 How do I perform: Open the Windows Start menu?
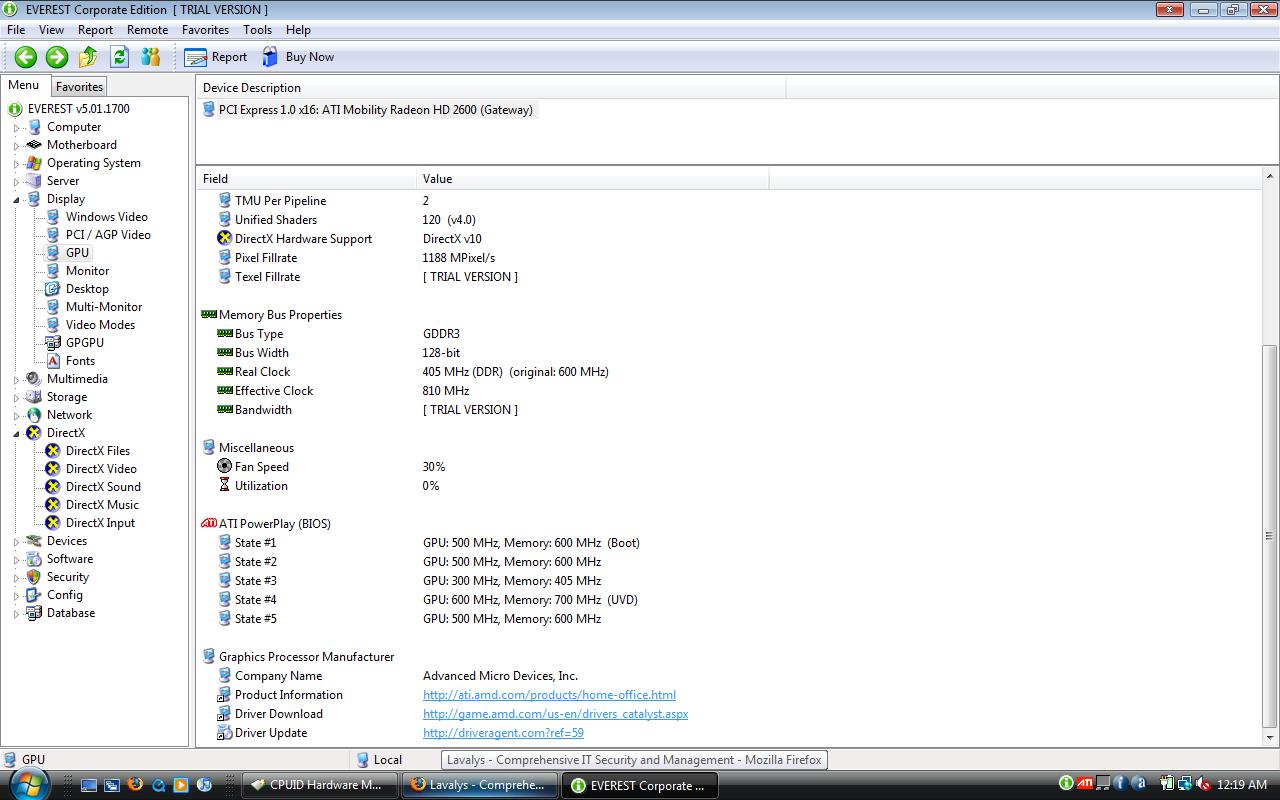28,784
